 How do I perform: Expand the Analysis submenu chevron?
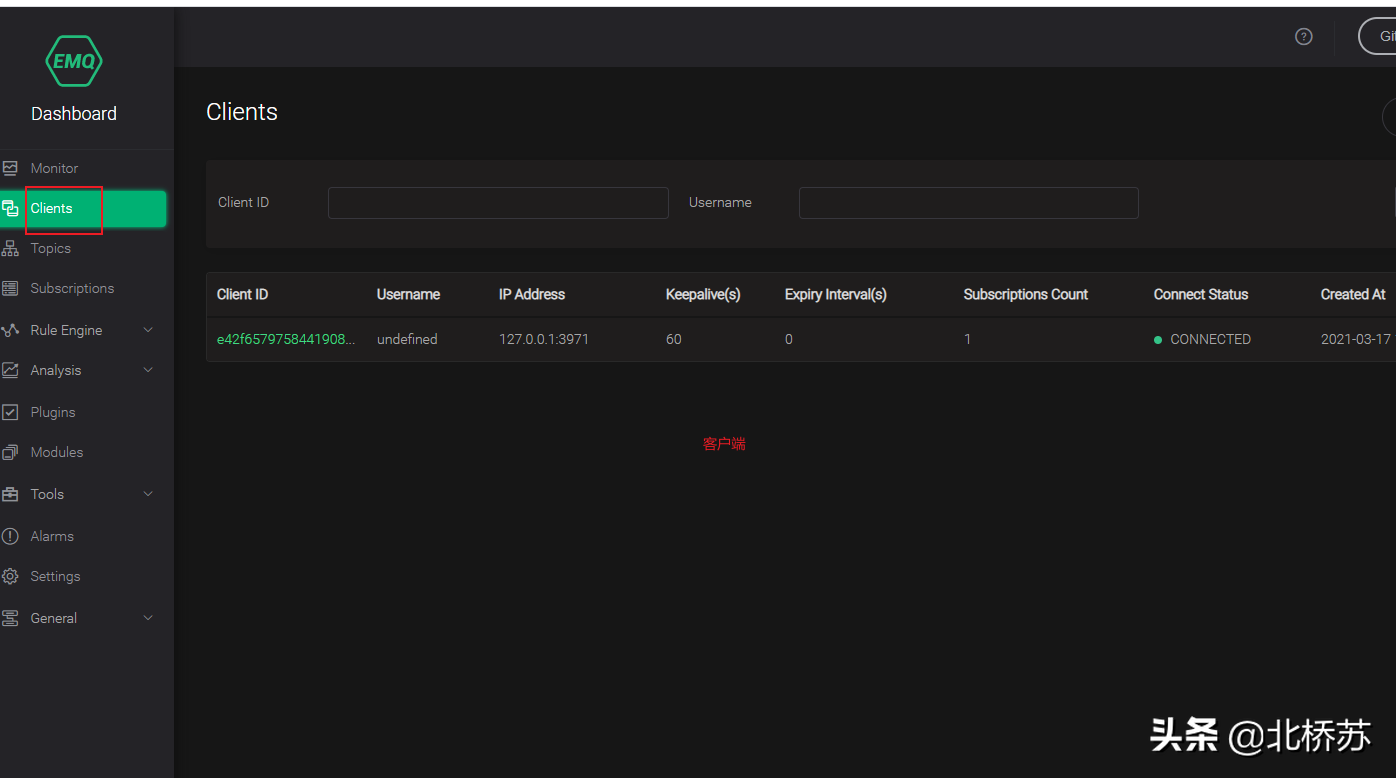pyautogui.click(x=148, y=370)
